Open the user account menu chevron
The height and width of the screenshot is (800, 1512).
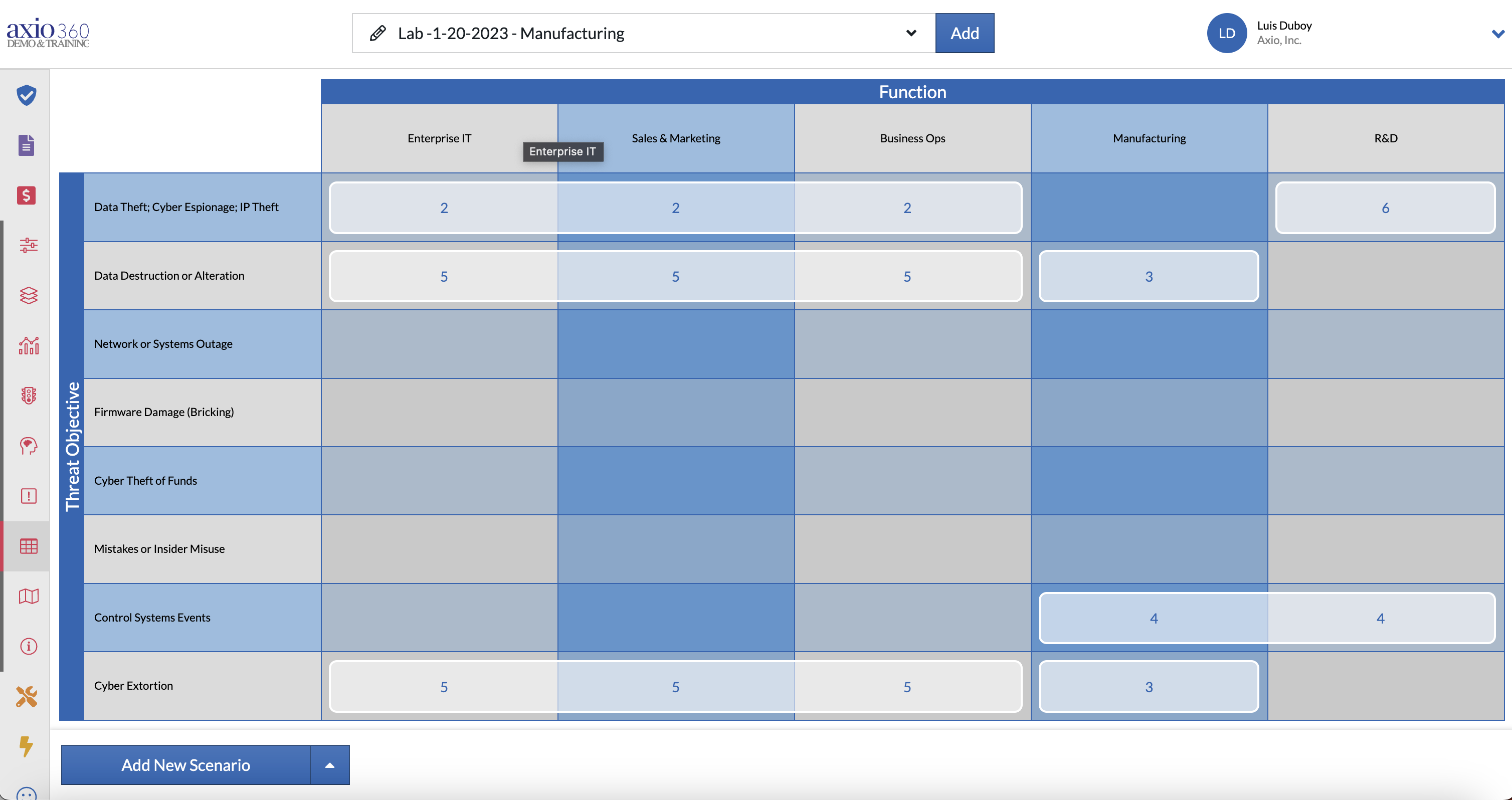pyautogui.click(x=1498, y=34)
